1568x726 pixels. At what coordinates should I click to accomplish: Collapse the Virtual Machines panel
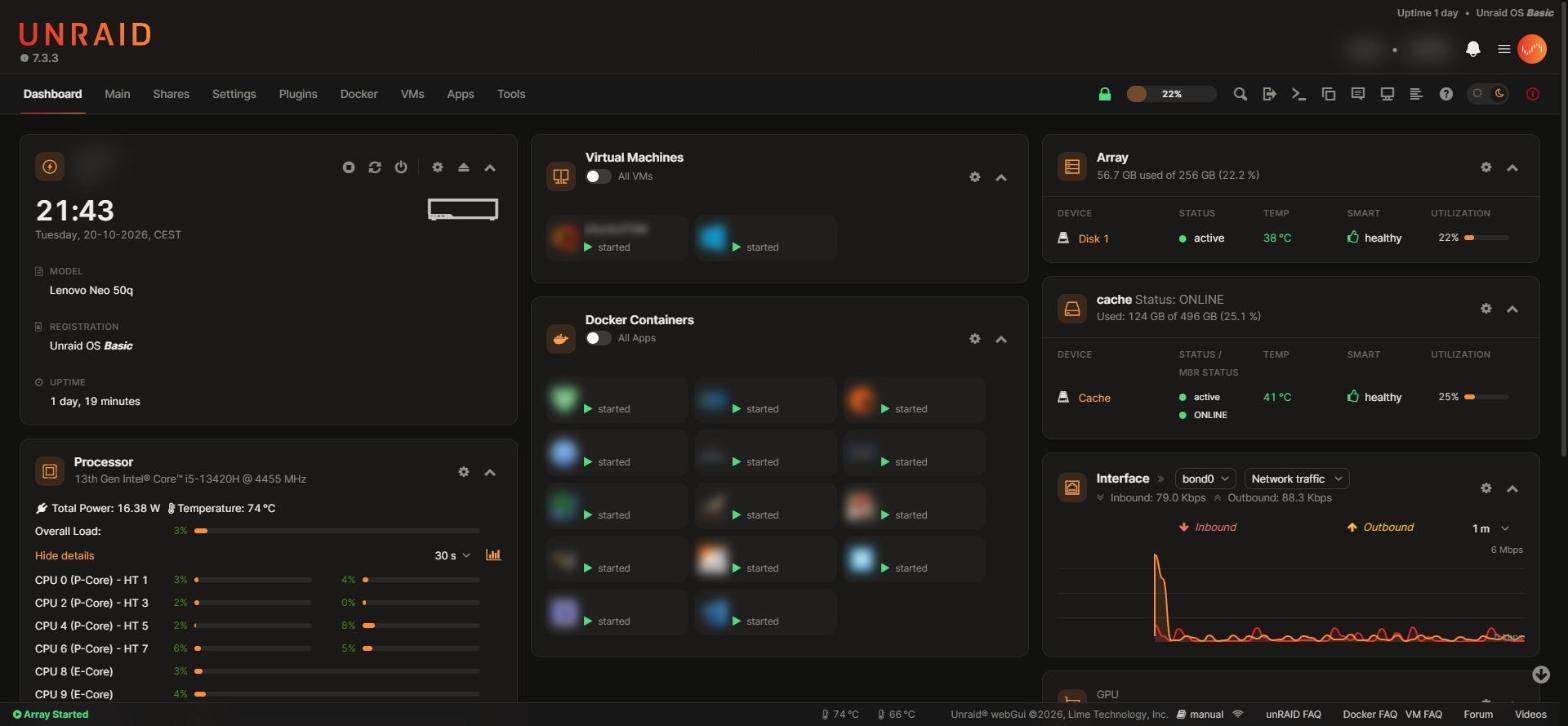[x=1001, y=177]
